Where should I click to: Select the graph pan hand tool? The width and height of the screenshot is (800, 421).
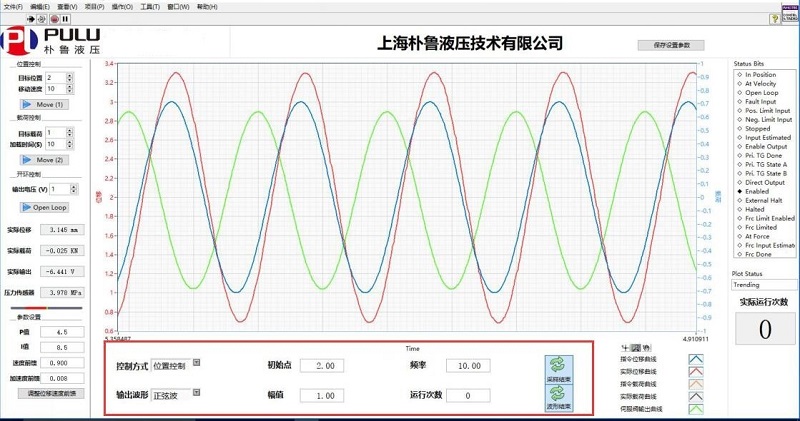click(x=646, y=348)
